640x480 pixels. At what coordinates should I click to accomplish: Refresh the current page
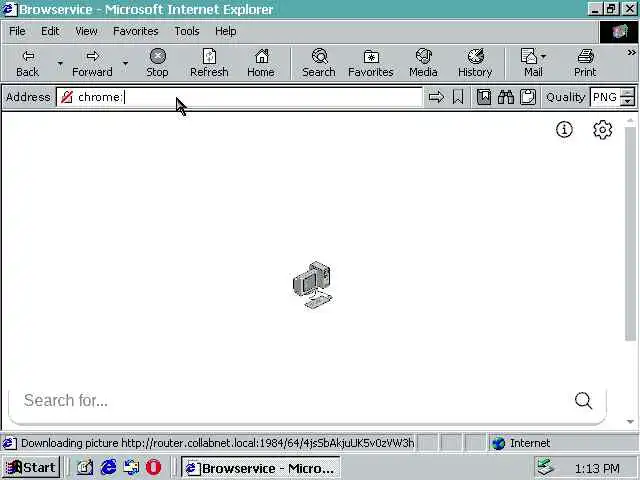[x=209, y=63]
